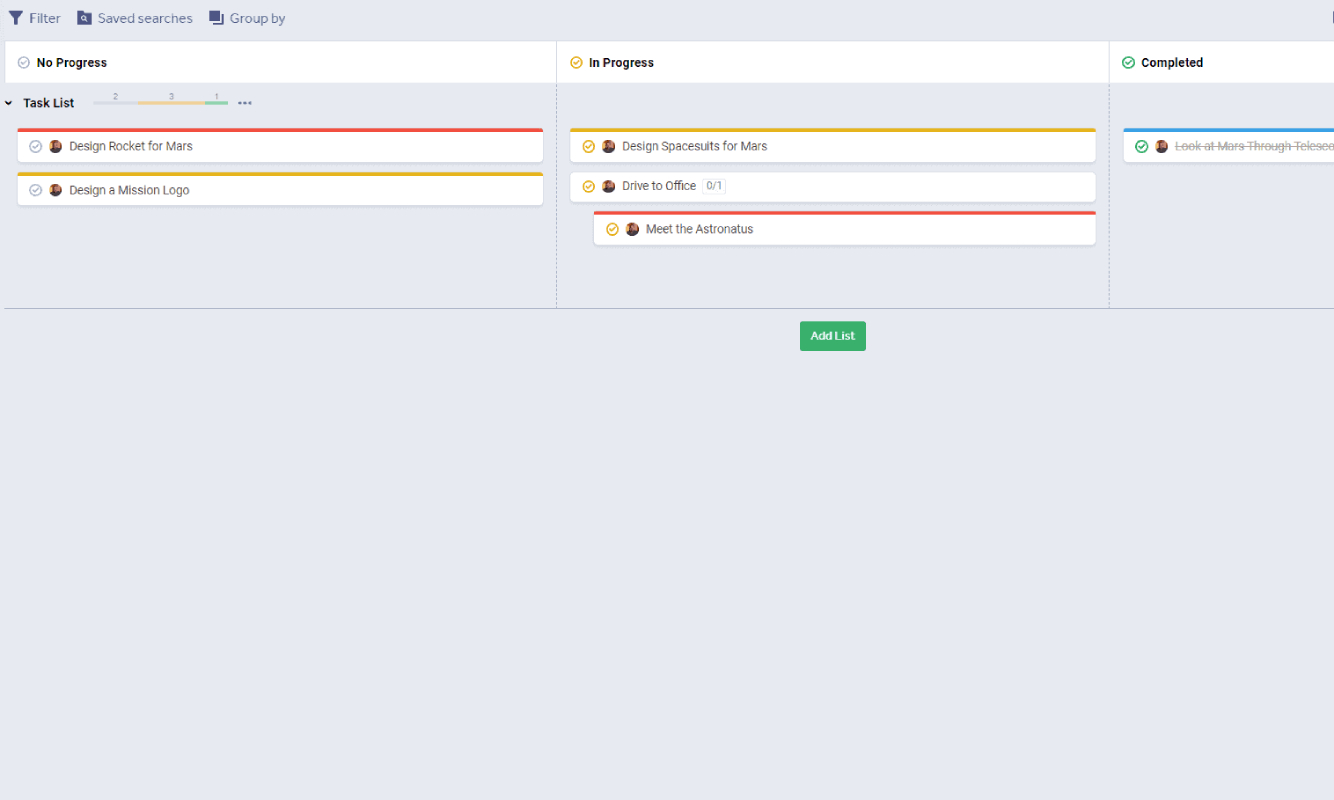This screenshot has width=1334, height=800.
Task: Toggle status check on Drive to Office
Action: (x=589, y=186)
